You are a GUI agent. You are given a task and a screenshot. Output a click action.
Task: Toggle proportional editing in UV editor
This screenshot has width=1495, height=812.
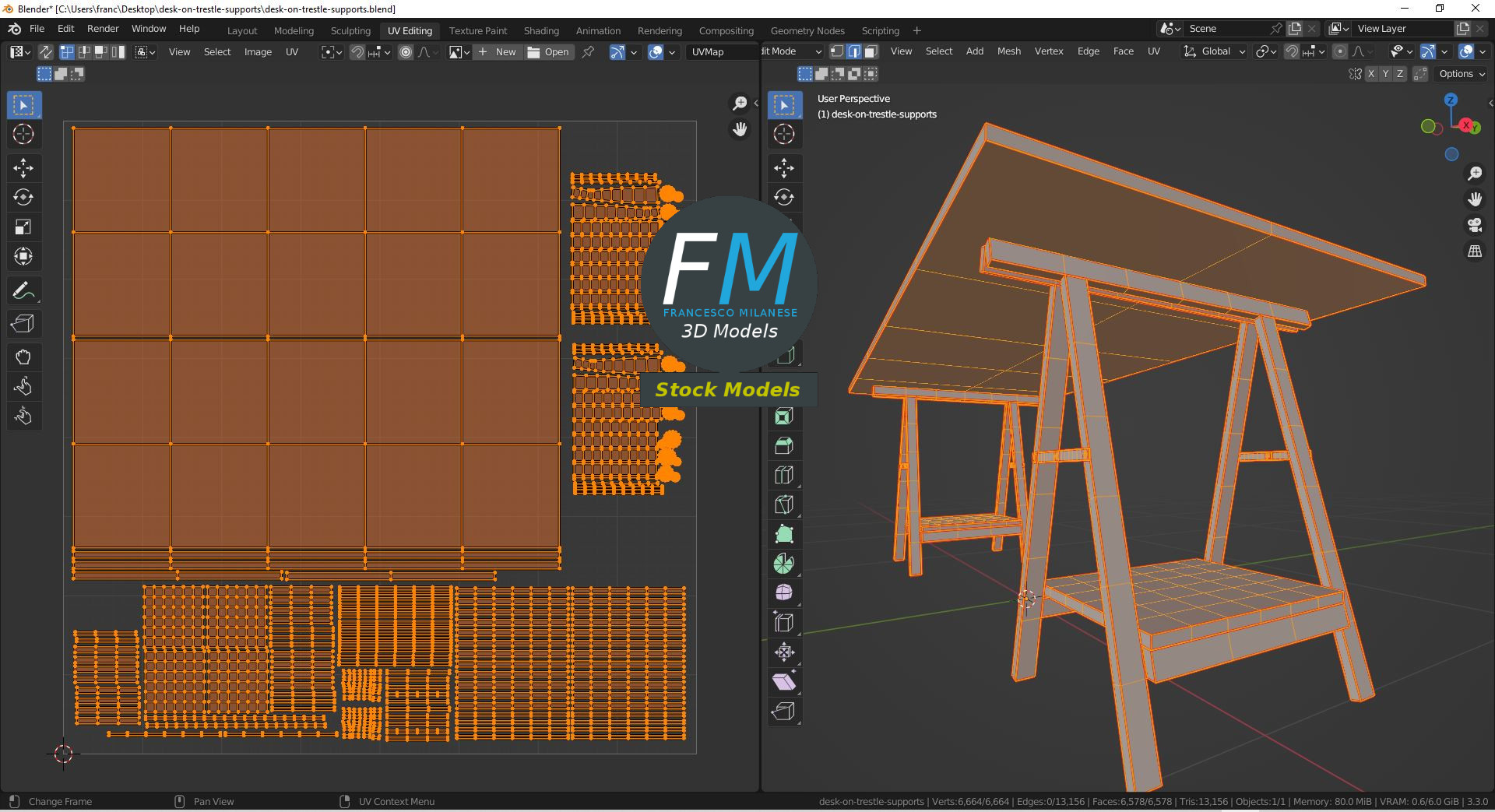tap(406, 52)
